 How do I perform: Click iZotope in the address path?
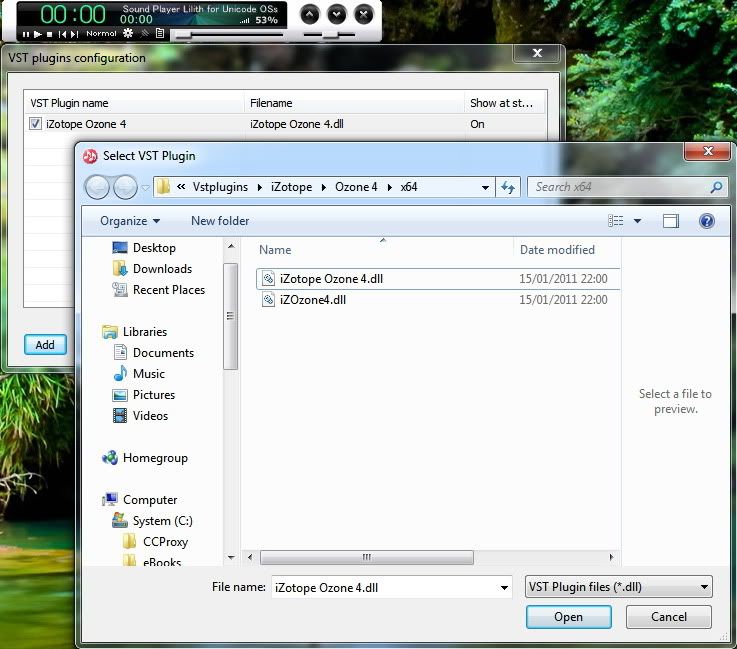291,187
